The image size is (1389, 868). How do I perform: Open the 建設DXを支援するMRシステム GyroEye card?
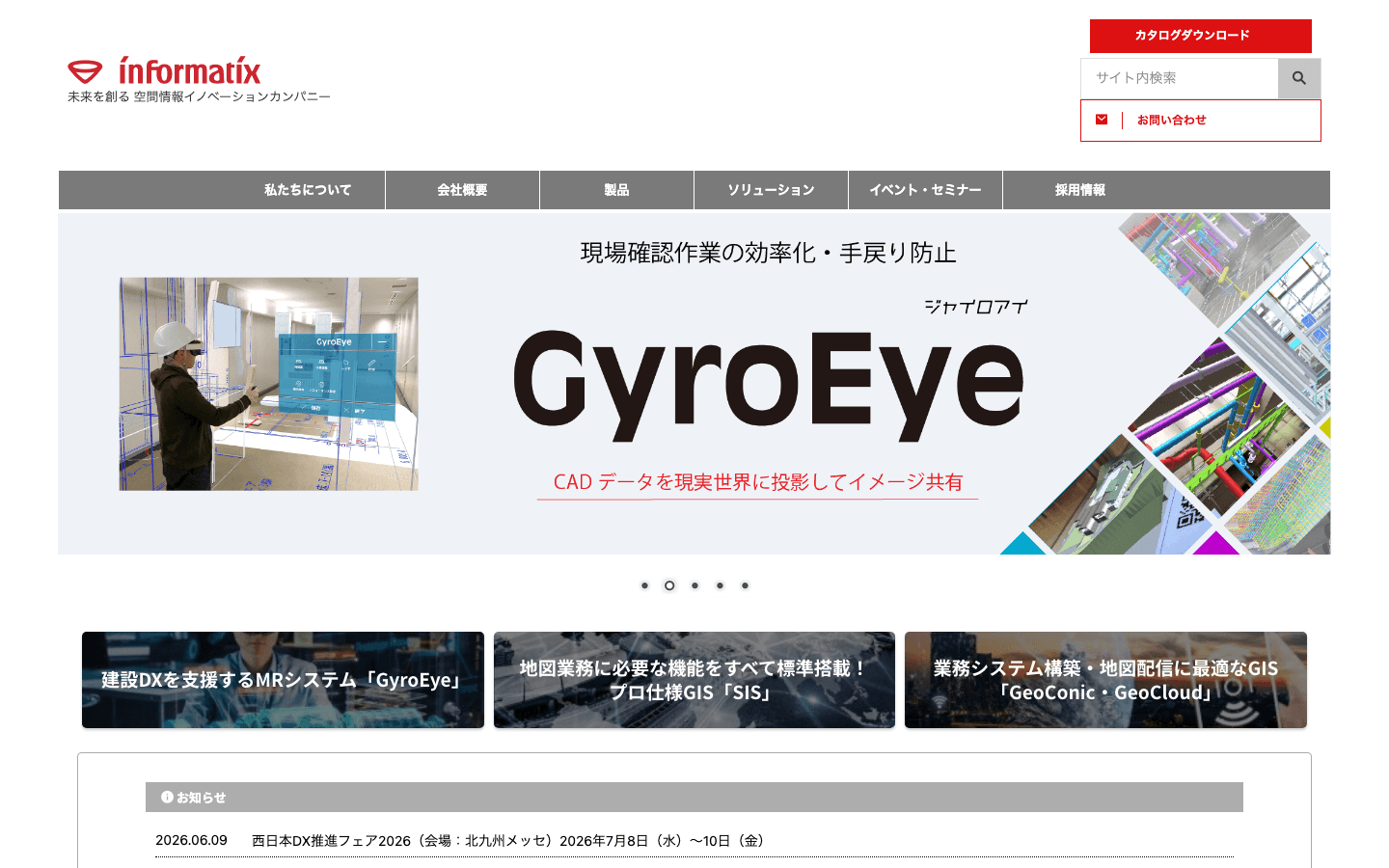click(283, 680)
